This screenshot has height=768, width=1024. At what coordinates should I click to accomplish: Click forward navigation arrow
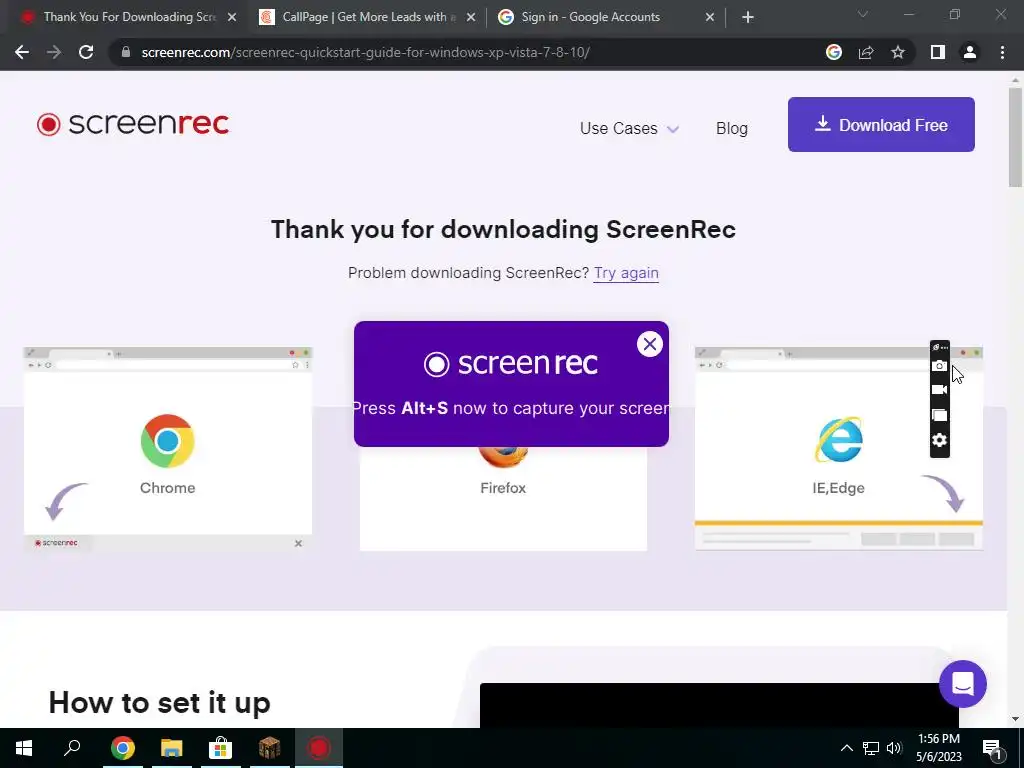tap(54, 52)
